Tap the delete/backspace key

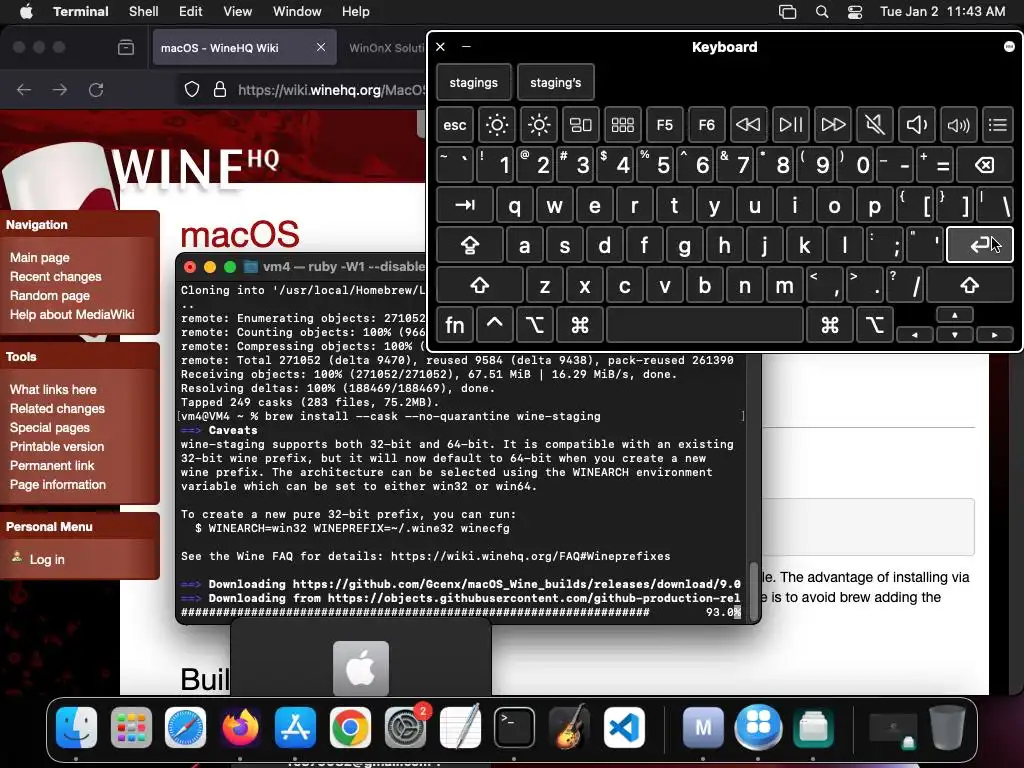[985, 165]
